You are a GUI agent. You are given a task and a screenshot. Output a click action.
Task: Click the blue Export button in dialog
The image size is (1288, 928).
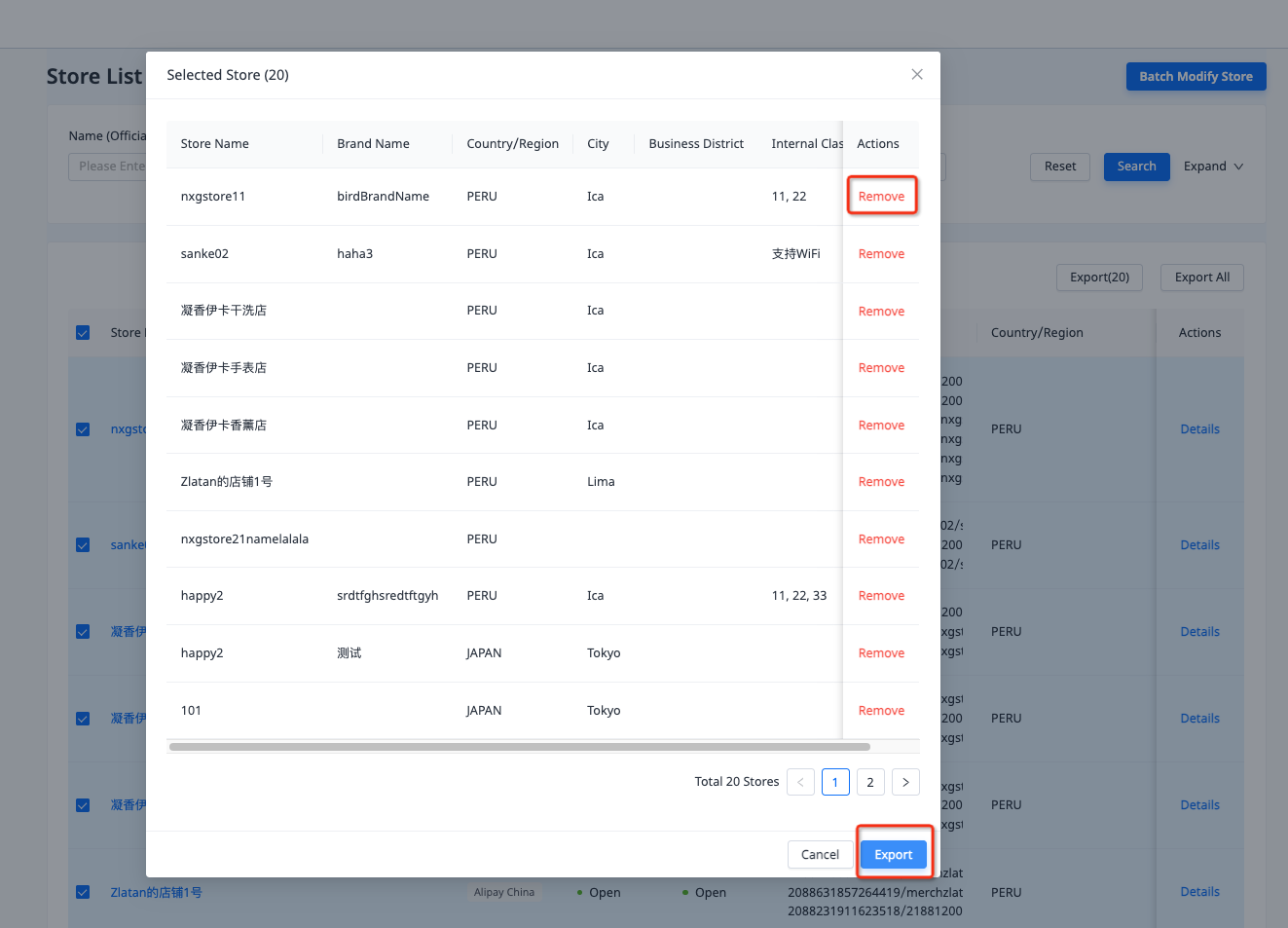coord(893,855)
